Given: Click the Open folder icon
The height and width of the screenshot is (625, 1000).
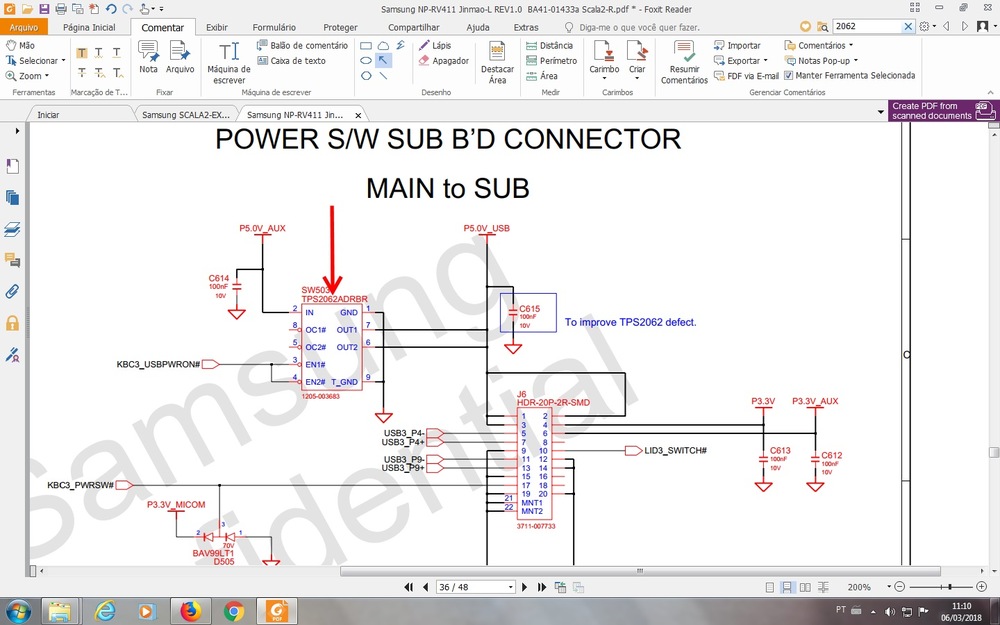Looking at the screenshot, I should (27, 9).
